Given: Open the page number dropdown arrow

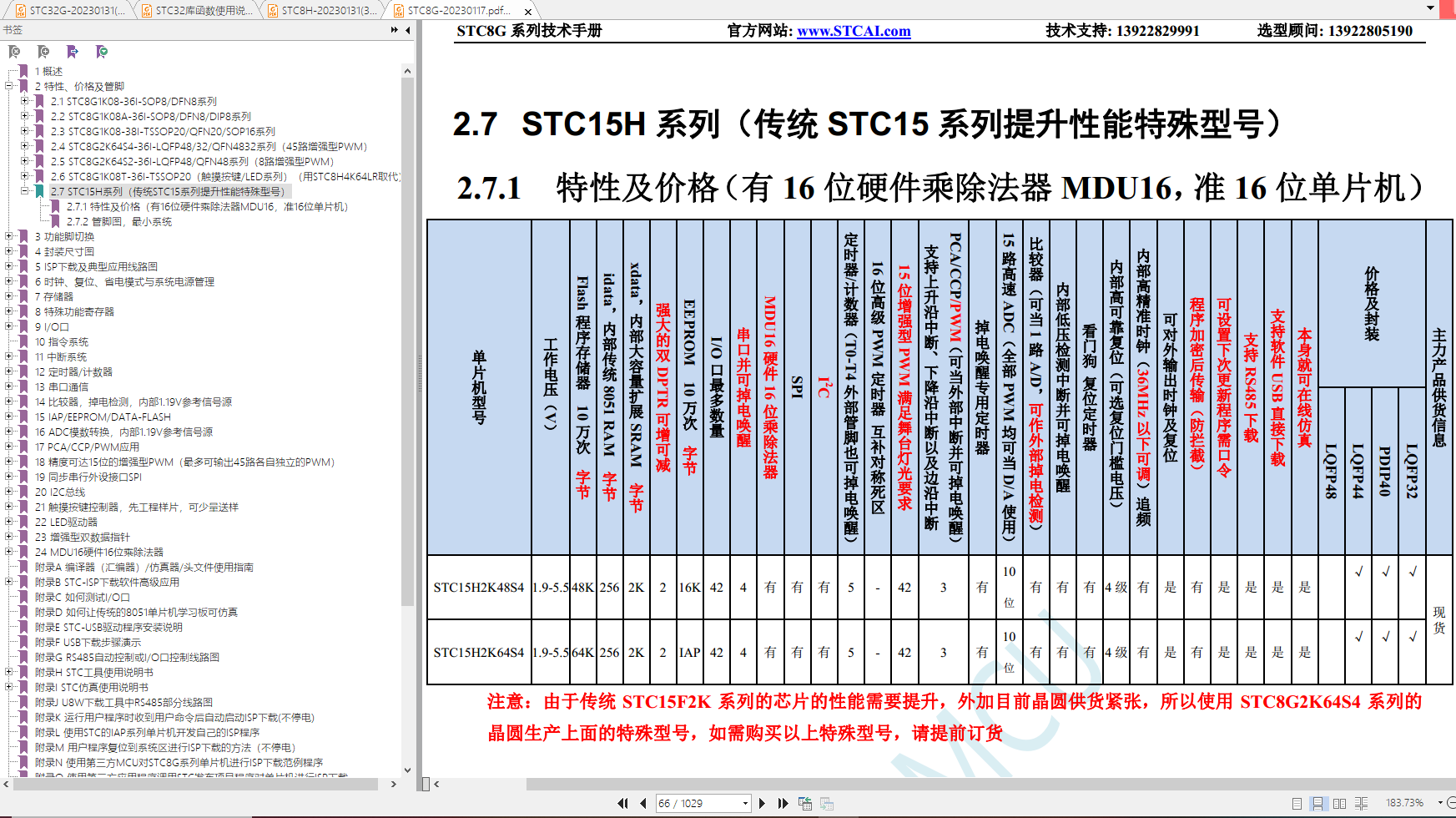Looking at the screenshot, I should 745,803.
